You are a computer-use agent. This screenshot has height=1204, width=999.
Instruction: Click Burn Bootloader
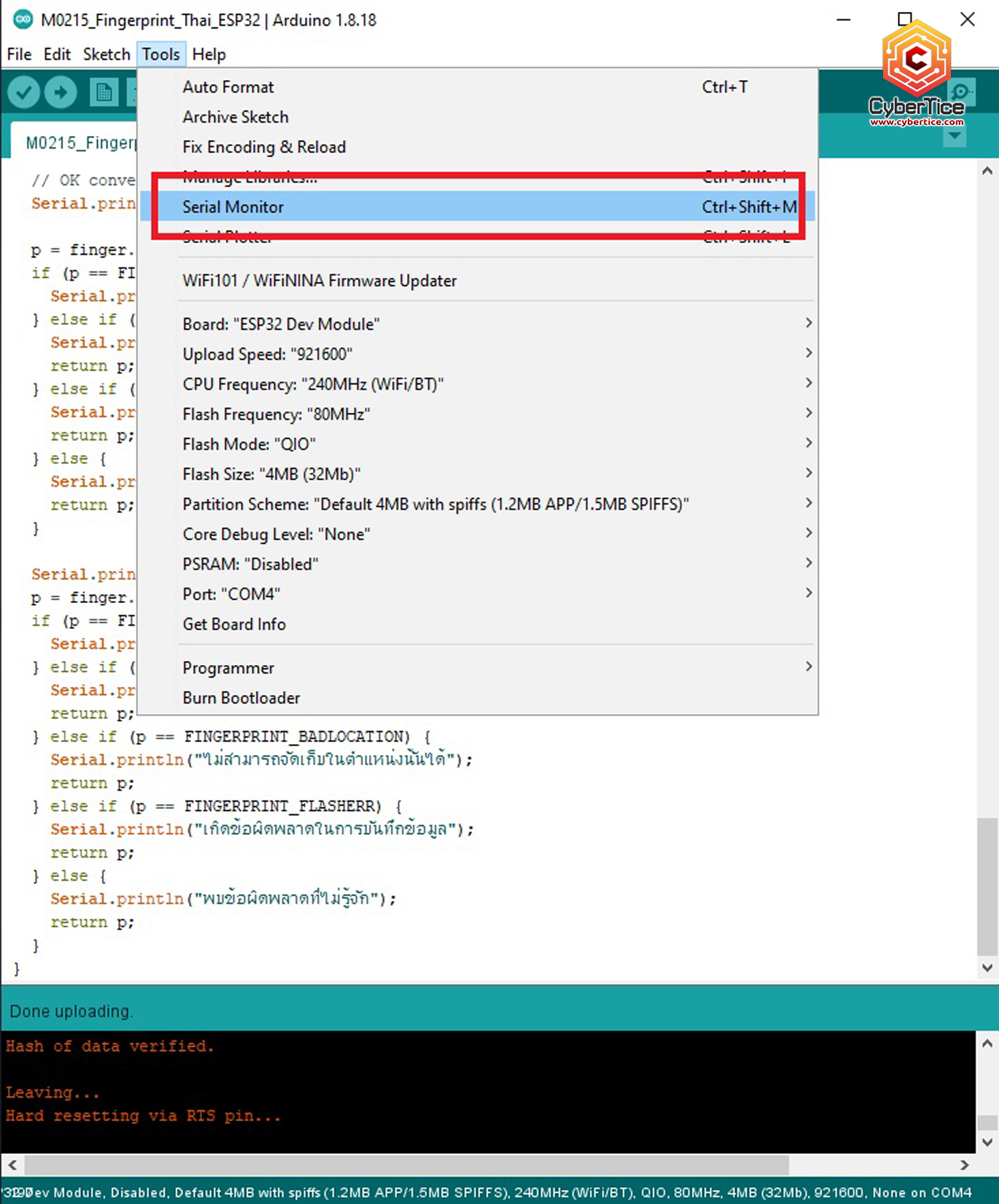241,698
